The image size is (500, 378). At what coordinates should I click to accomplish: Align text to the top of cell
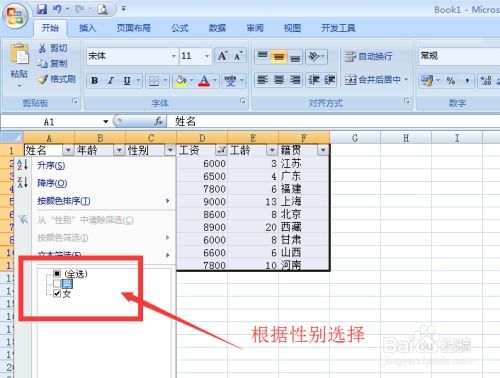(263, 56)
